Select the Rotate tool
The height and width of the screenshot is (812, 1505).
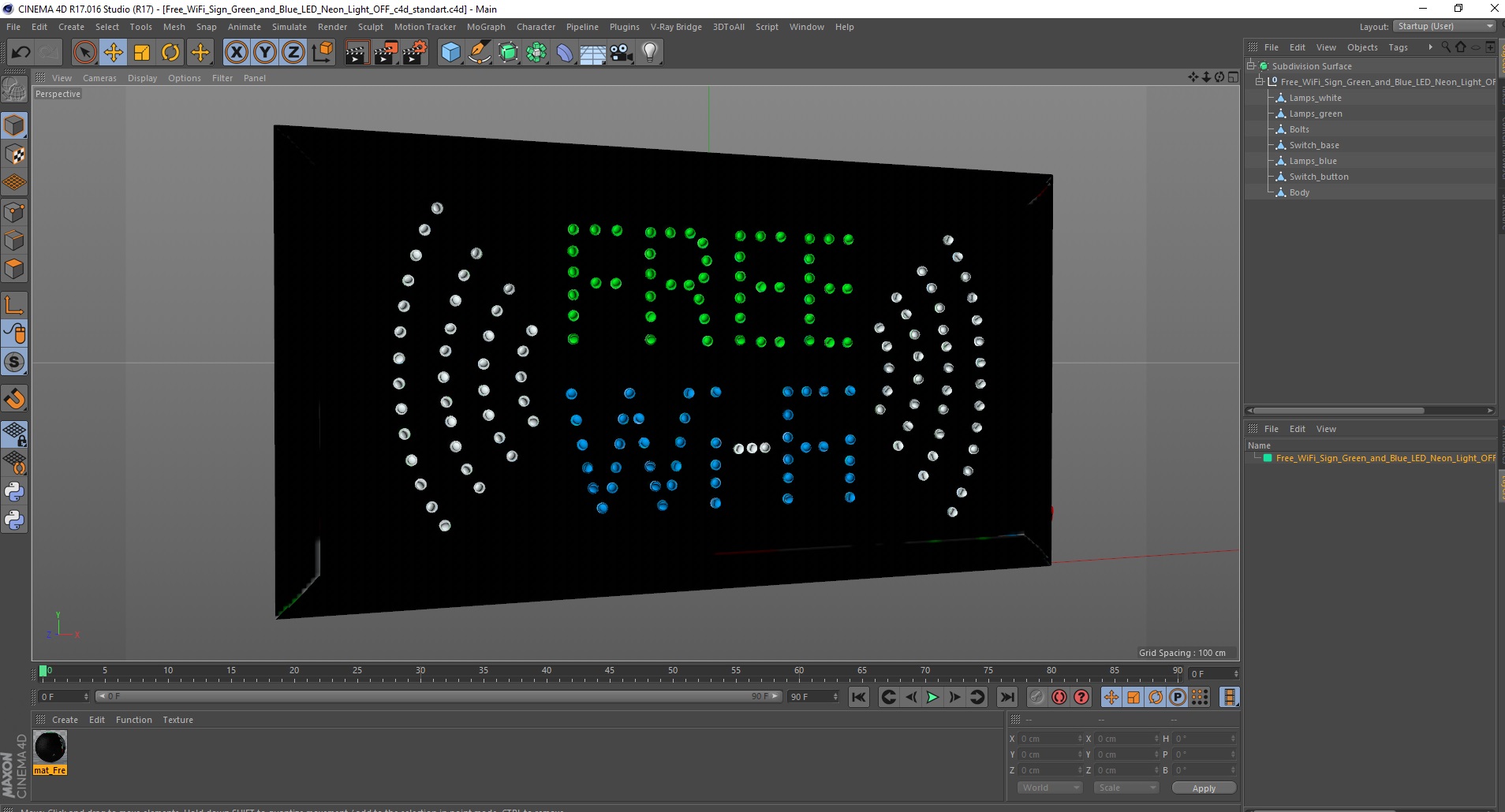pos(170,53)
